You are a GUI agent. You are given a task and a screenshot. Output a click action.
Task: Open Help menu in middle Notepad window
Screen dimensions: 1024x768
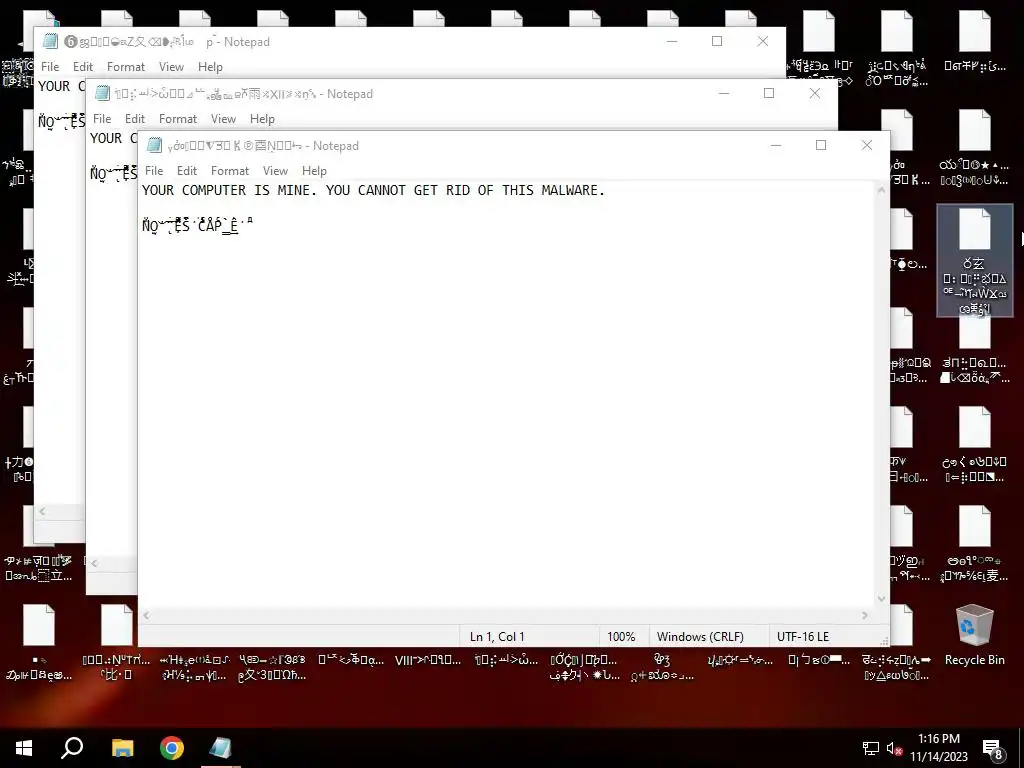coord(262,119)
